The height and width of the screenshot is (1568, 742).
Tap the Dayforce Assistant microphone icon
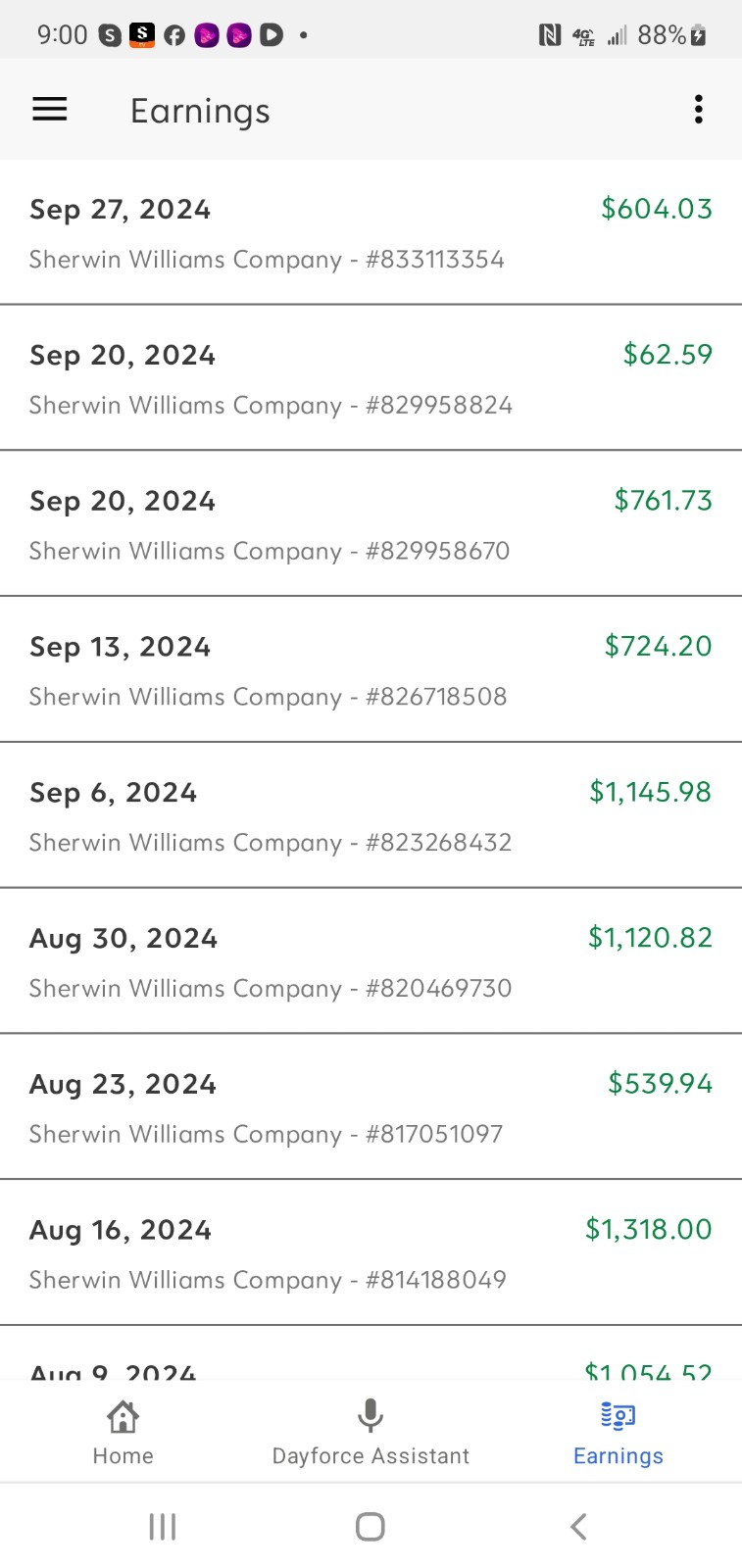tap(371, 1416)
